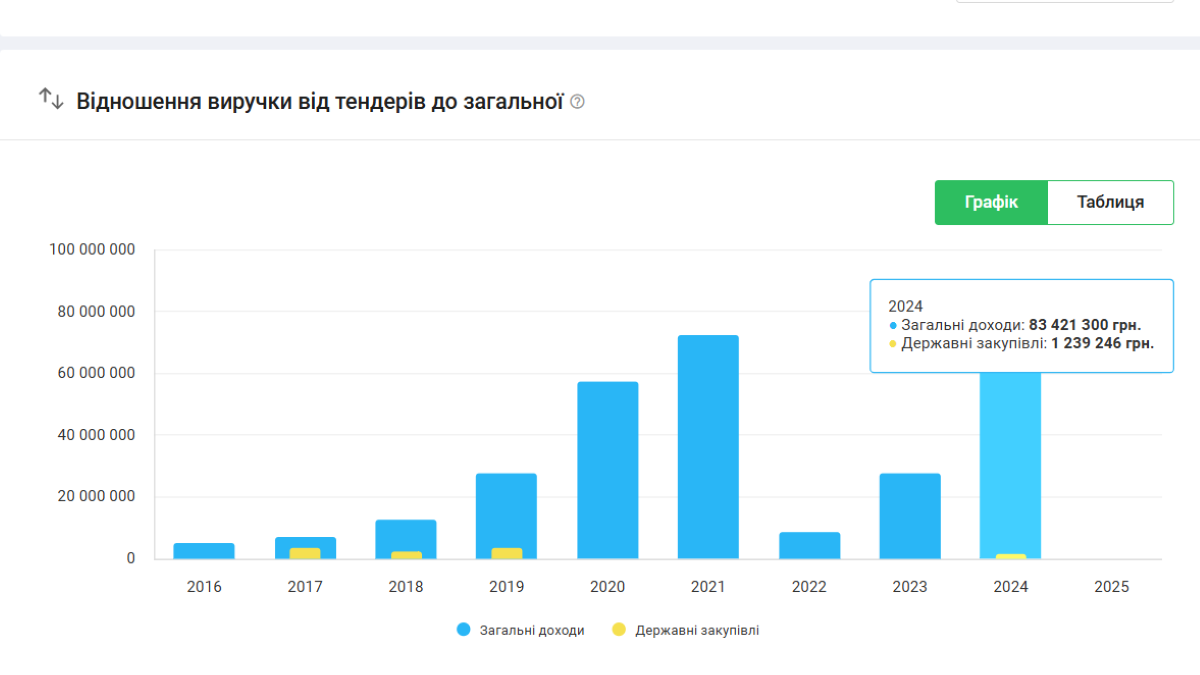This screenshot has width=1200, height=675.
Task: Select the blue 2020 revenue bar
Action: click(607, 470)
